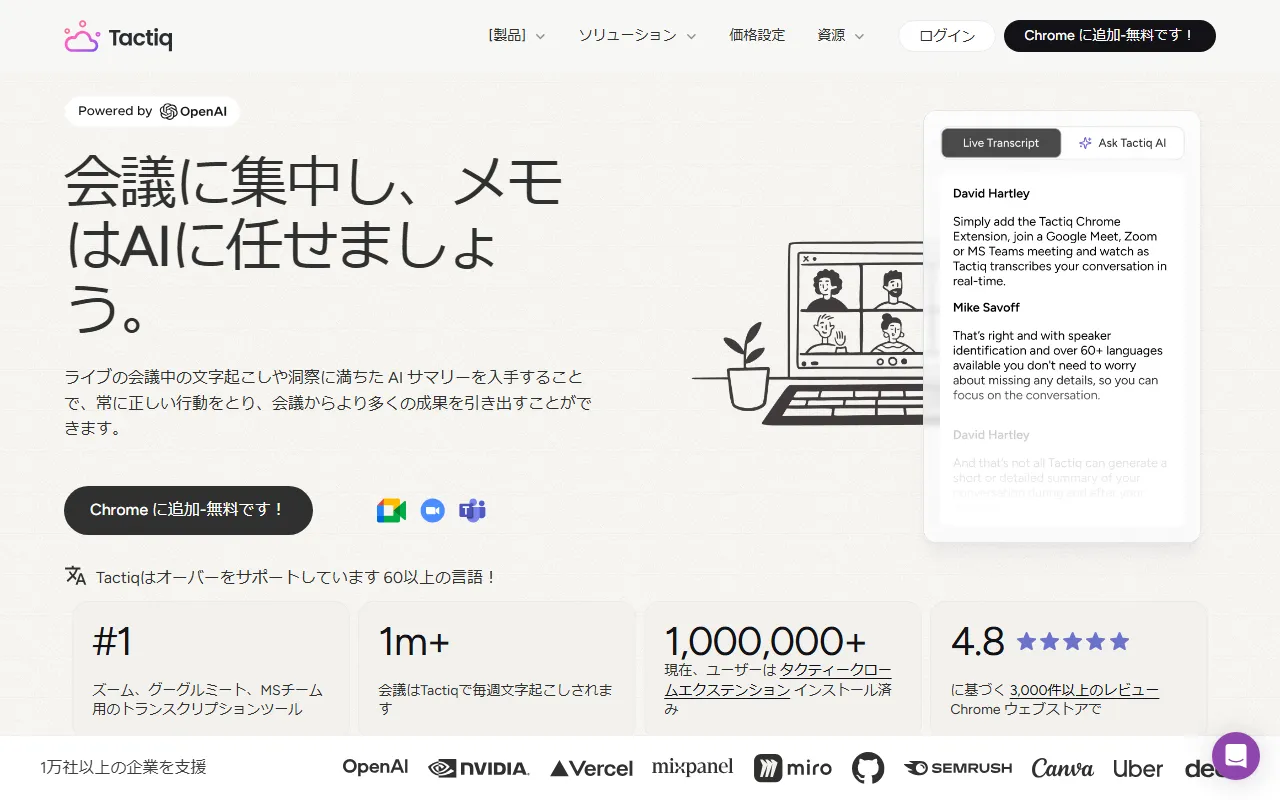The width and height of the screenshot is (1280, 800).
Task: Open the ソリューション dropdown
Action: (636, 35)
